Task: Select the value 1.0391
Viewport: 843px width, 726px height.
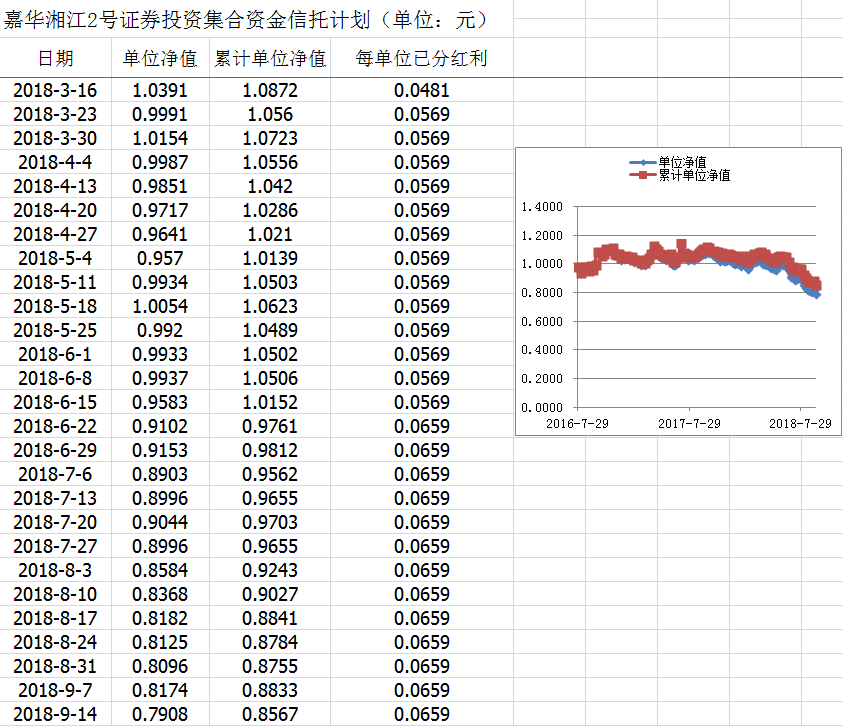Action: coord(160,90)
